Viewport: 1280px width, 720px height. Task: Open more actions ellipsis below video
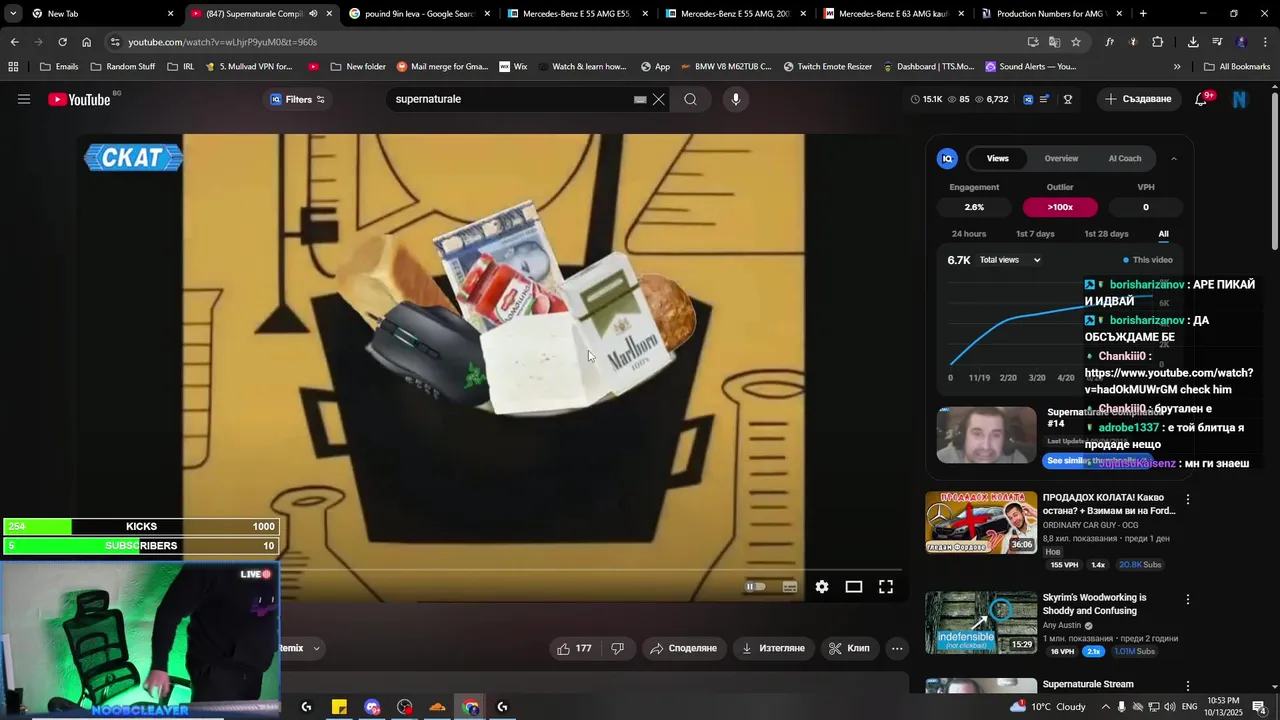tap(897, 648)
